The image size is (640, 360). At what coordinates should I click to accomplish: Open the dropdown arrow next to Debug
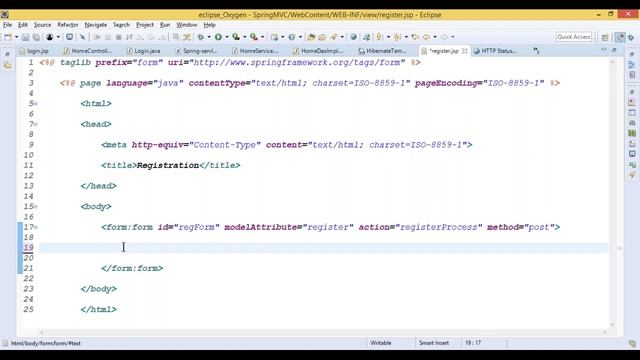[x=209, y=37]
